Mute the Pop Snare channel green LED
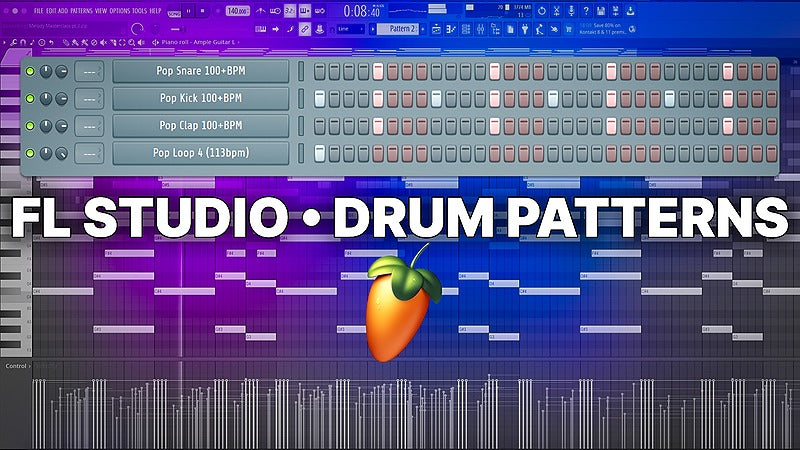Image resolution: width=800 pixels, height=450 pixels. click(x=30, y=72)
